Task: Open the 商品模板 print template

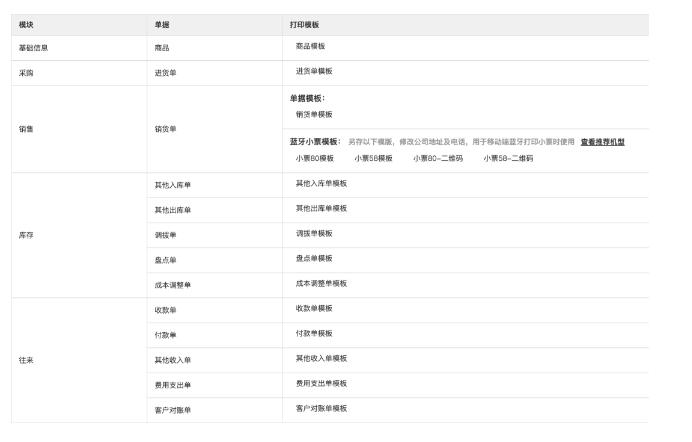Action: pyautogui.click(x=310, y=46)
